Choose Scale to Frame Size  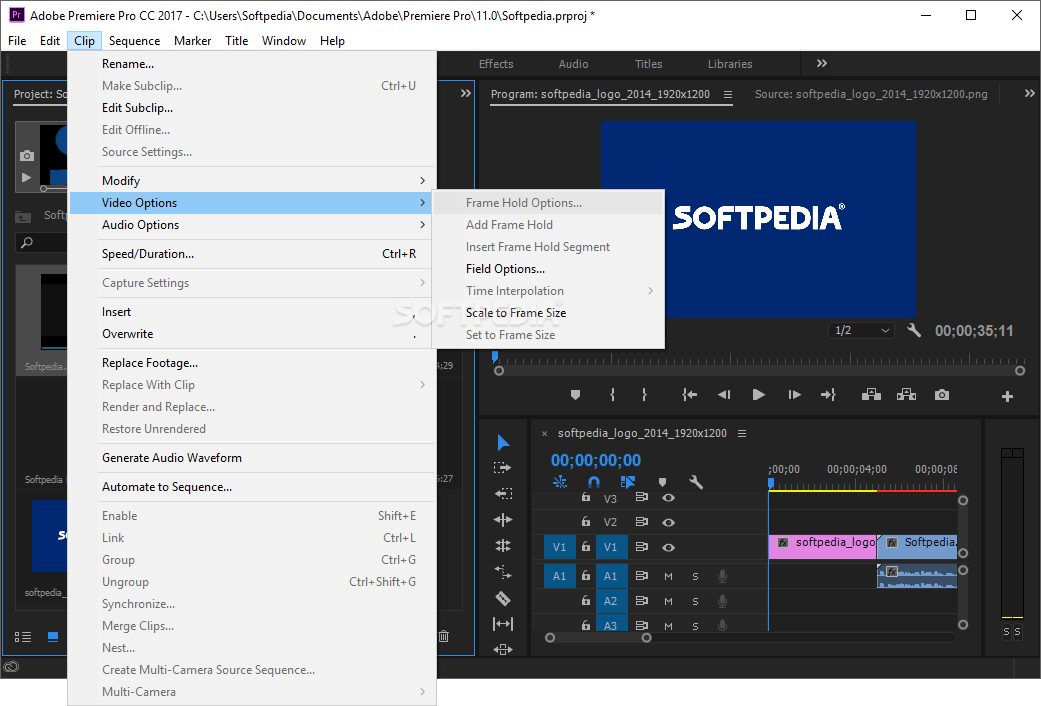pos(516,313)
